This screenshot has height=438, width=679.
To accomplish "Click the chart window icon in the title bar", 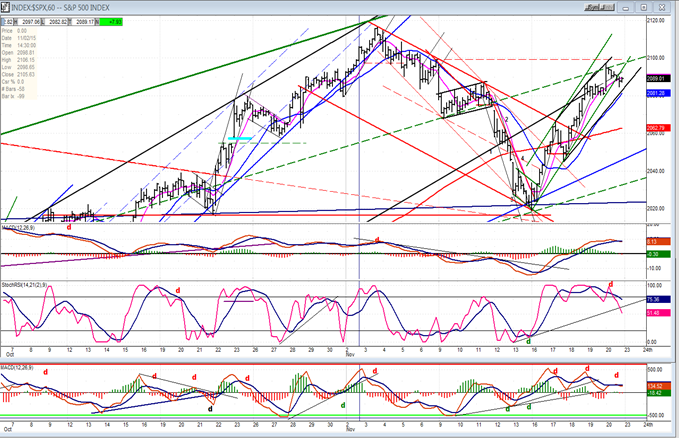I will (5, 7).
